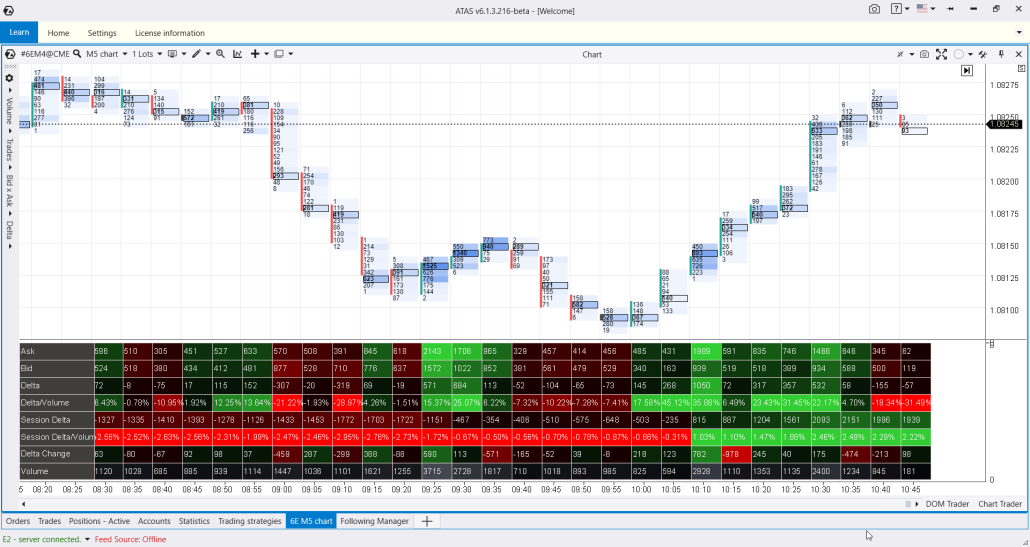
Task: Take a chart snapshot with the camera icon
Action: point(924,54)
